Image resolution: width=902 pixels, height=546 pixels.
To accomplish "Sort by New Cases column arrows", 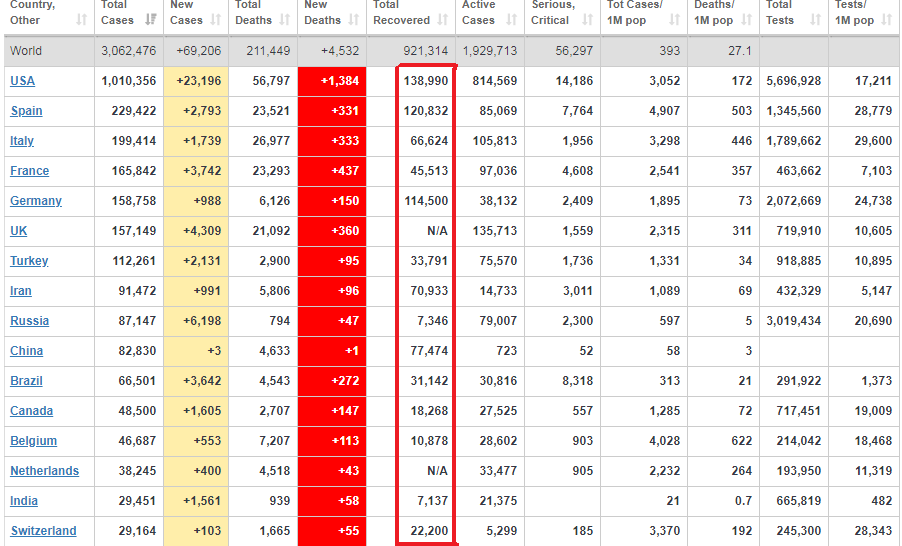I will [x=216, y=20].
